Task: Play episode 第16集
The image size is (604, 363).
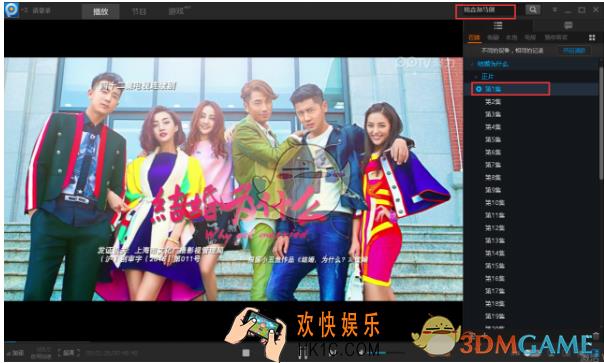Action: point(495,278)
